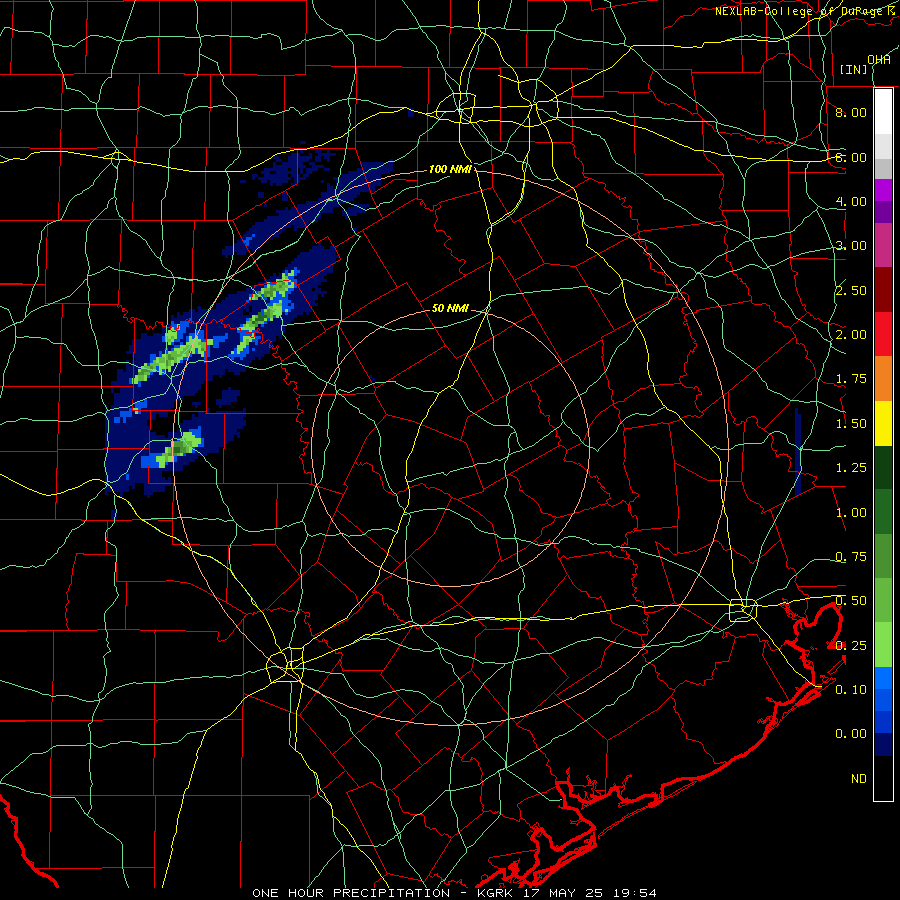The height and width of the screenshot is (900, 900).
Task: Click the 100 NMI range ring label
Action: [449, 169]
